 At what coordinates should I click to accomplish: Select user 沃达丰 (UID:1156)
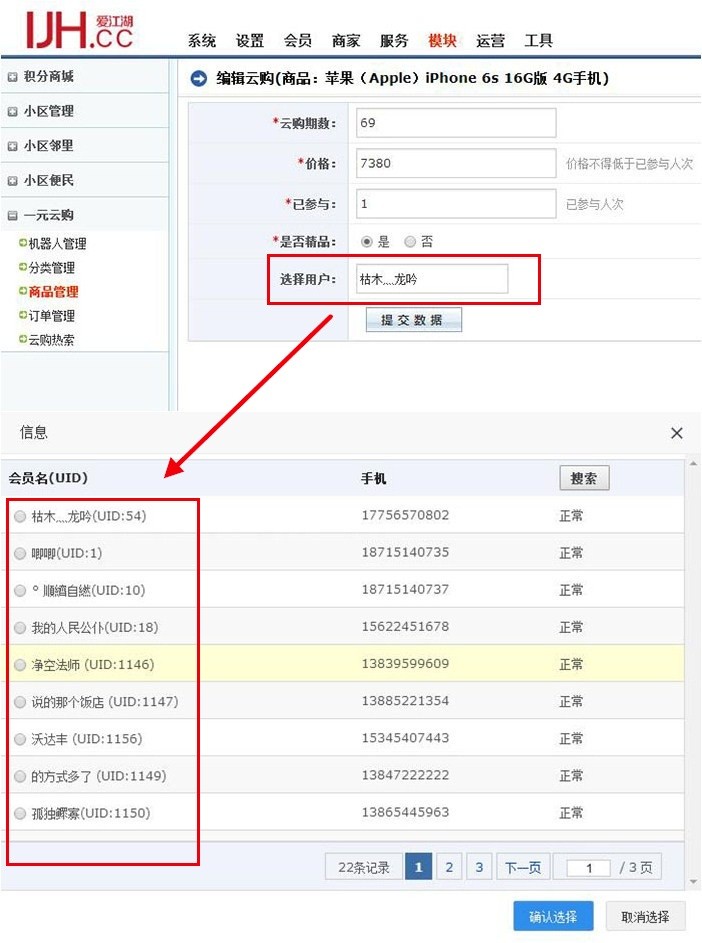(x=20, y=739)
